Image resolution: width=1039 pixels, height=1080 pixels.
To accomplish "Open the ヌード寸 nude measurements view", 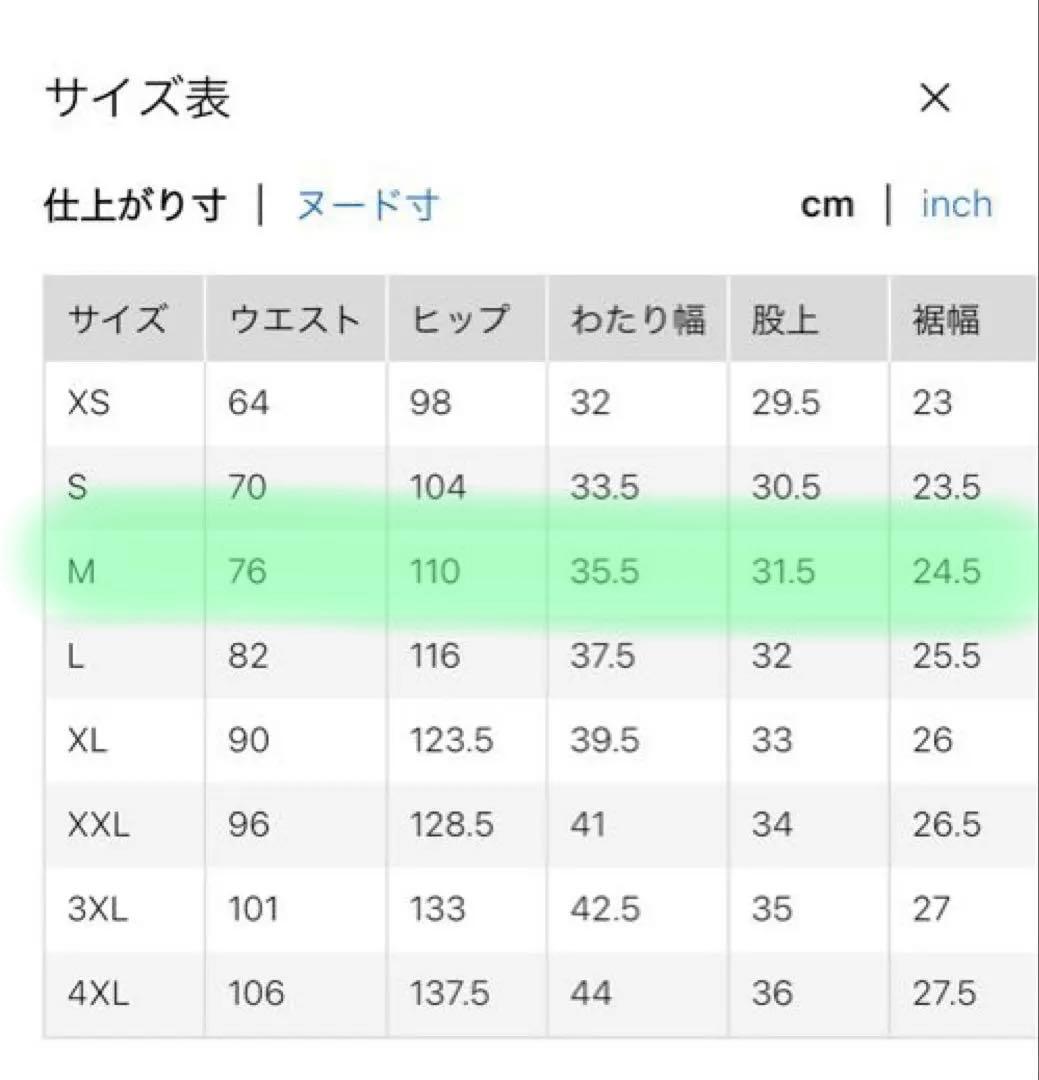I will [x=367, y=204].
